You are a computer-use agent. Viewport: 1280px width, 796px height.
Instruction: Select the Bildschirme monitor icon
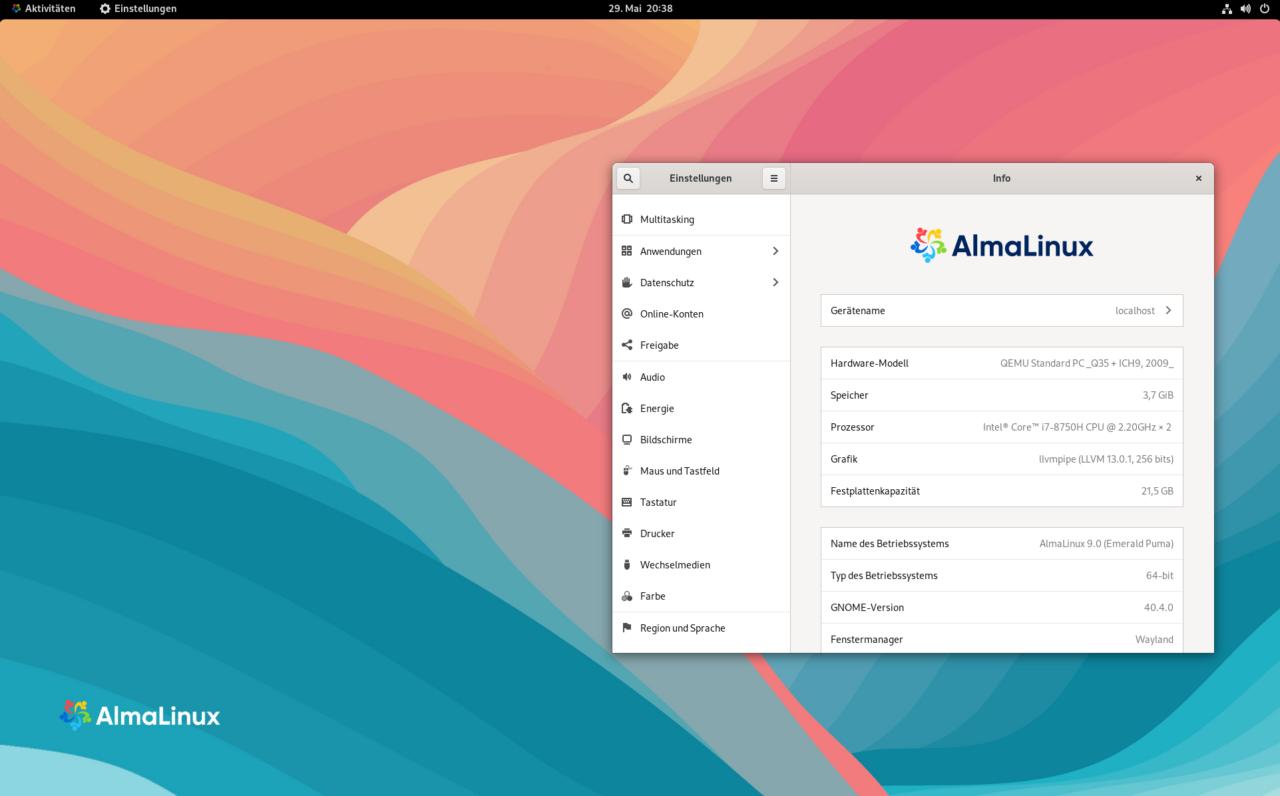627,439
